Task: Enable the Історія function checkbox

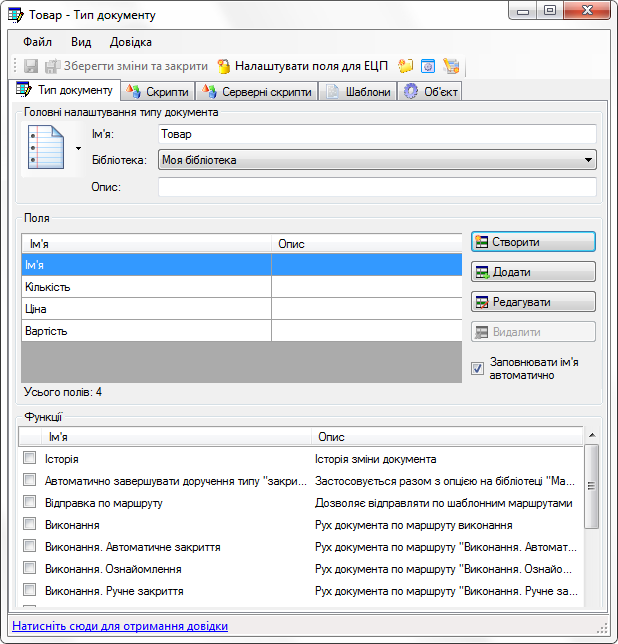Action: 30,459
